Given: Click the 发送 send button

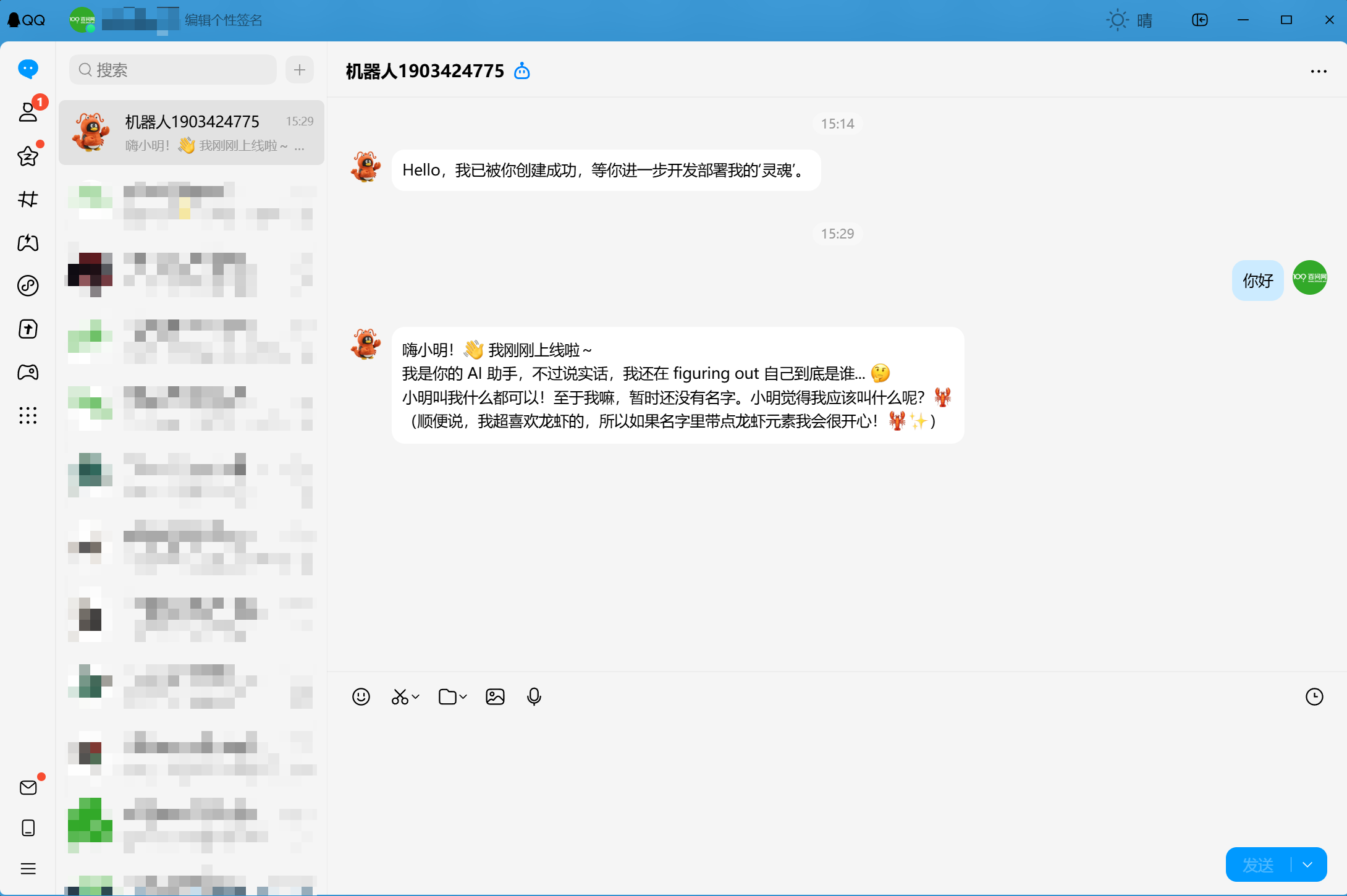Looking at the screenshot, I should click(1258, 864).
